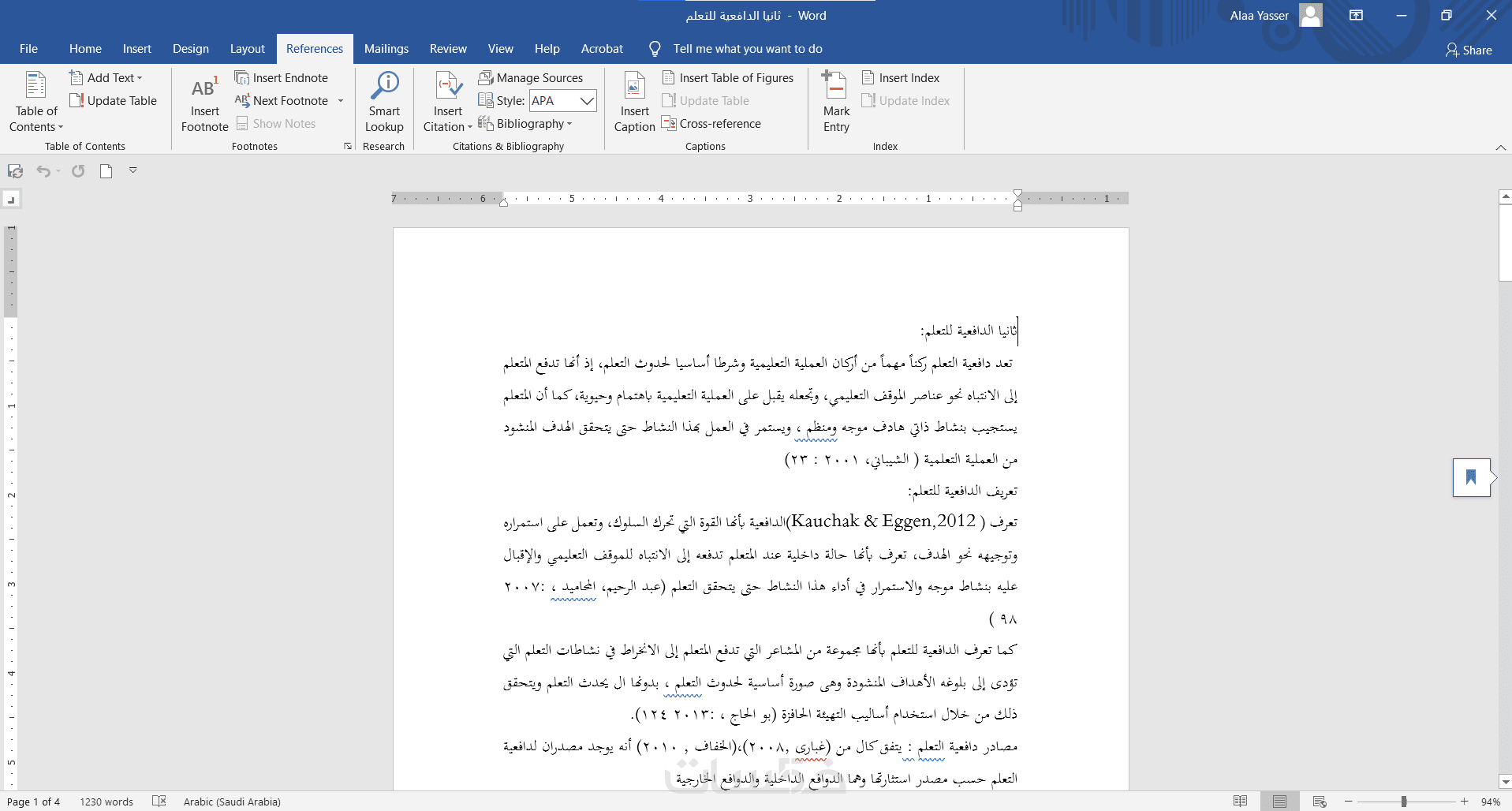Screen dimensions: 1512x811
Task: Click language Arabic (Saudi Arabia)
Action: tap(232, 802)
